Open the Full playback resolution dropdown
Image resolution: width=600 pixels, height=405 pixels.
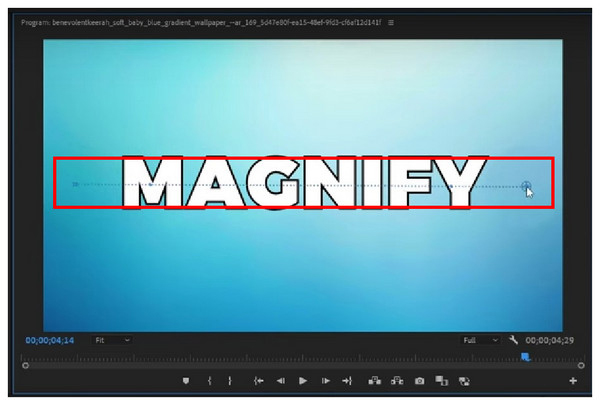point(480,340)
